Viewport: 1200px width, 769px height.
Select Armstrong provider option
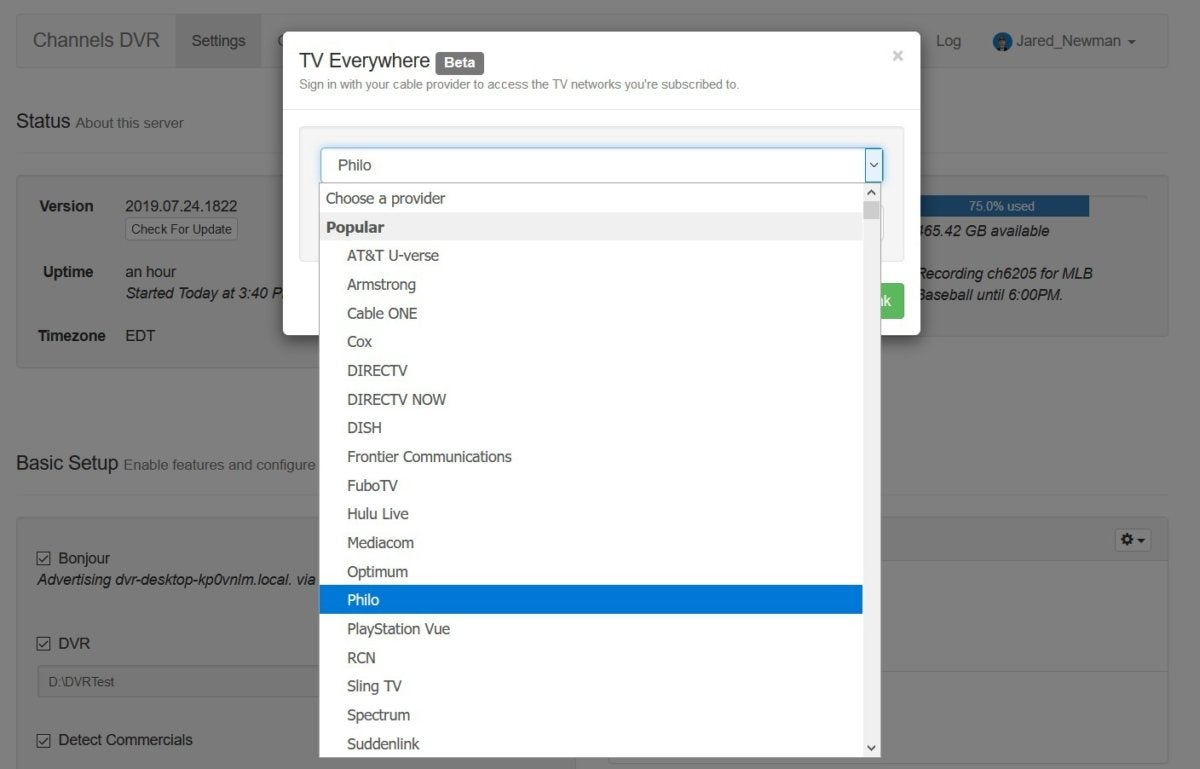591,284
